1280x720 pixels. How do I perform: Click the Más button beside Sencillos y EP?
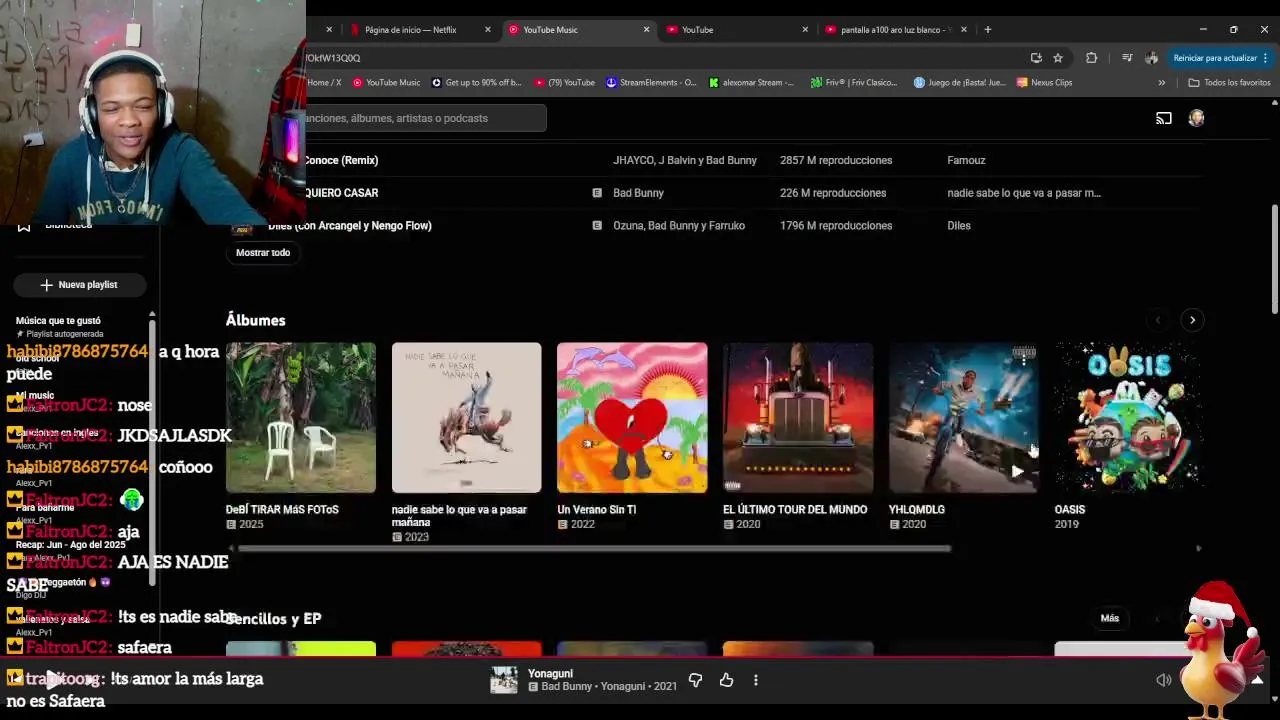click(x=1110, y=618)
